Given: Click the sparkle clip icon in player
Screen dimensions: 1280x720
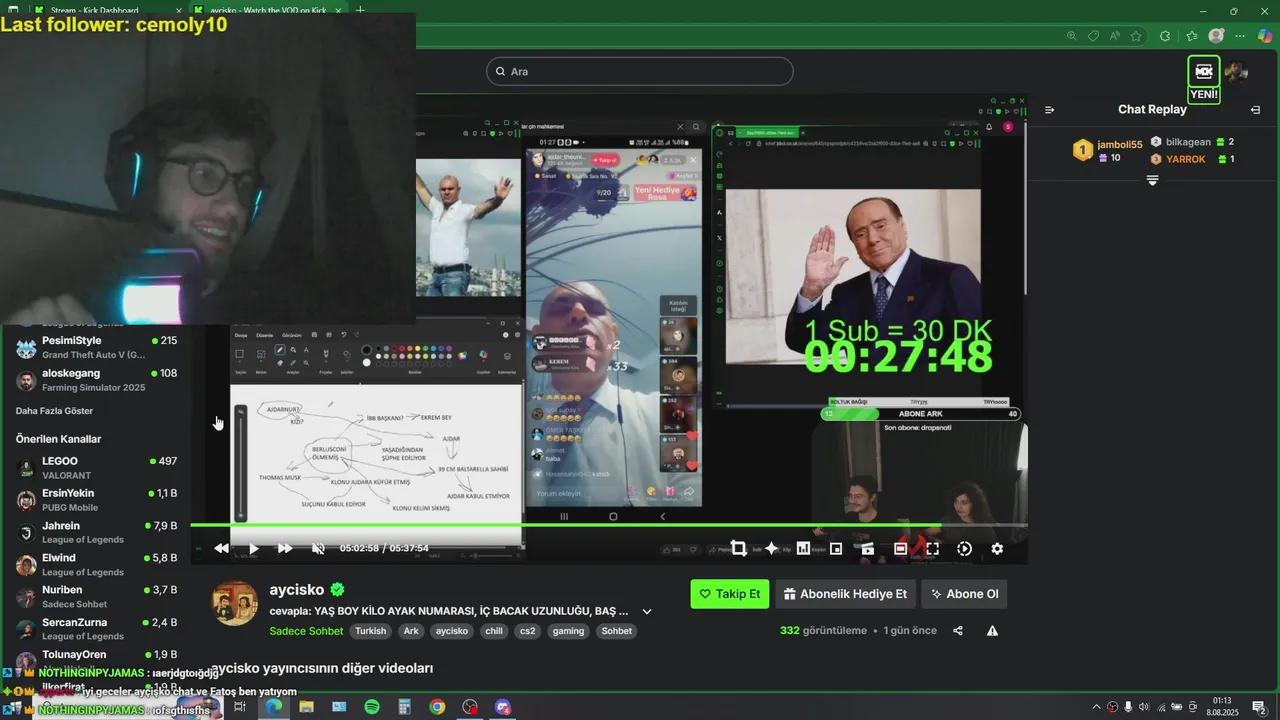Looking at the screenshot, I should point(771,548).
